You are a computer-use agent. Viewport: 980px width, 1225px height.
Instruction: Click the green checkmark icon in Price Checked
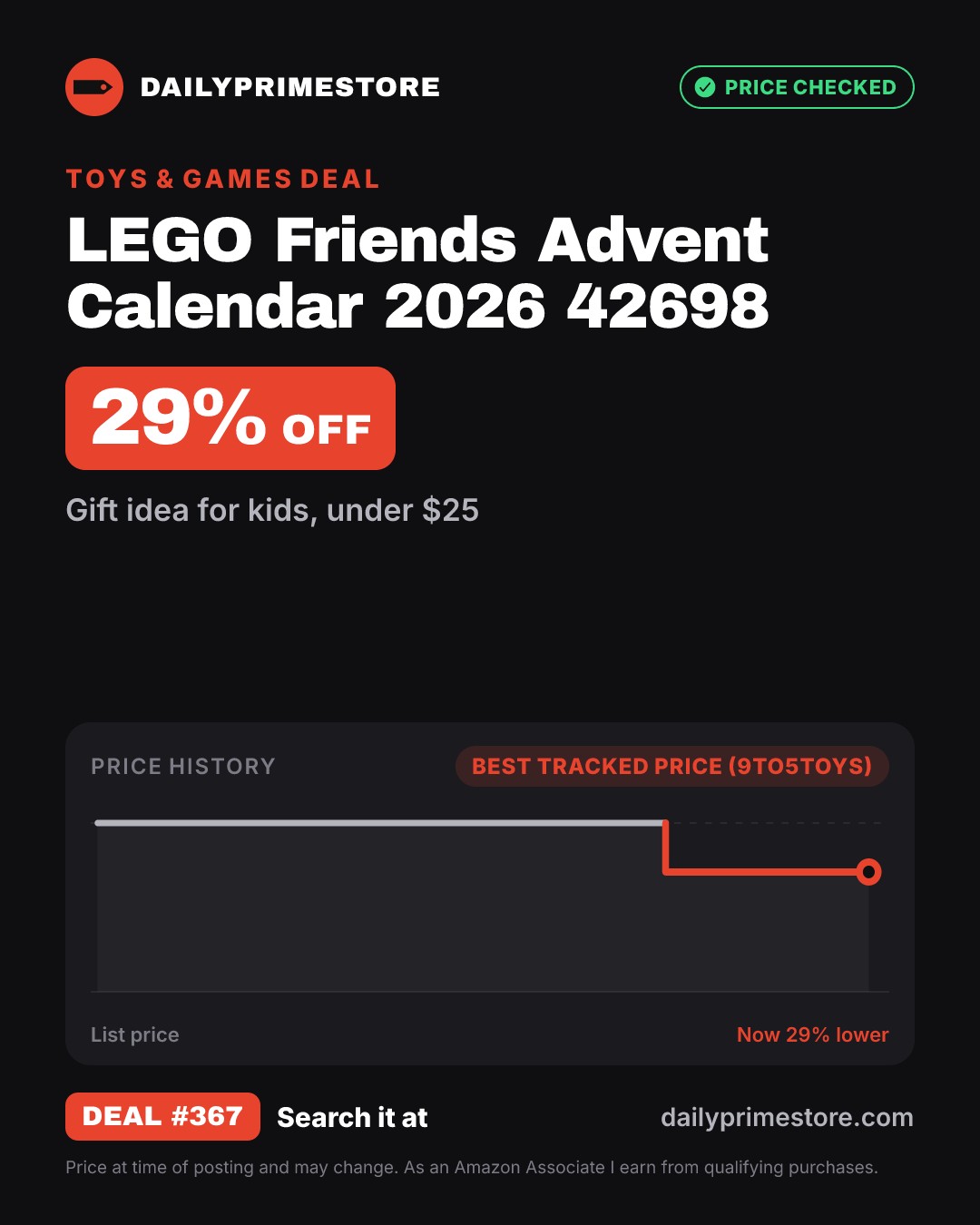point(705,87)
